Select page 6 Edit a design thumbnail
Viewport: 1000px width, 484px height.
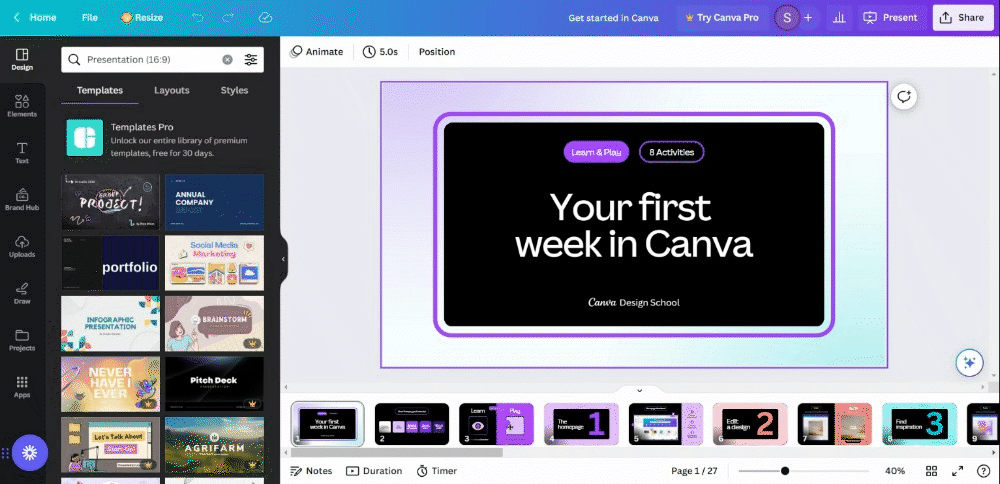click(x=750, y=423)
